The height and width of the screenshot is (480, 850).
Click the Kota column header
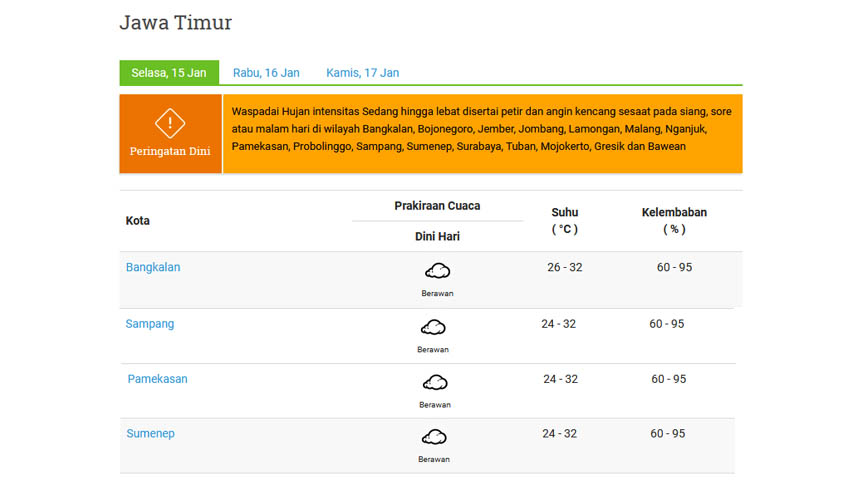coord(138,221)
